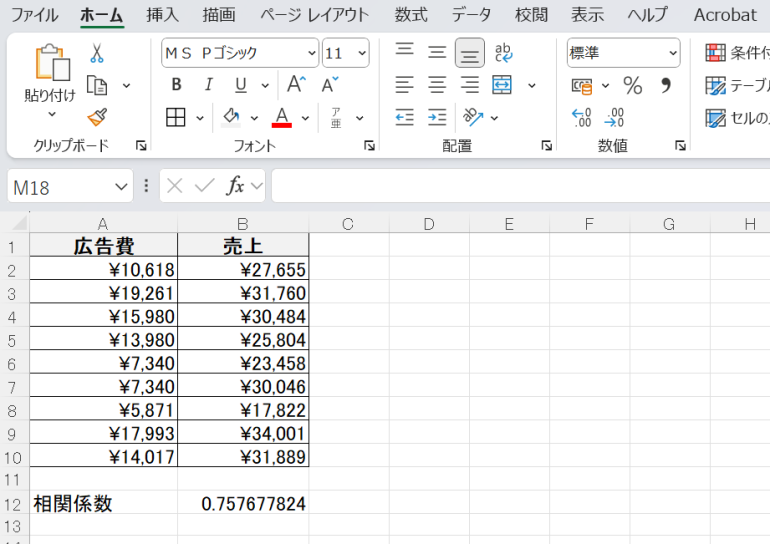The image size is (770, 544).
Task: Expand copy options arrow
Action: [126, 85]
